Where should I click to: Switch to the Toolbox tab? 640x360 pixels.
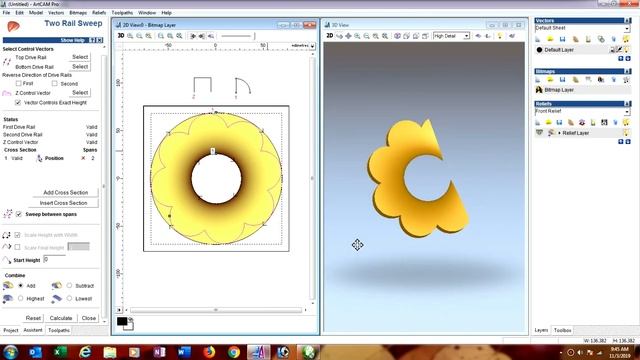click(562, 330)
